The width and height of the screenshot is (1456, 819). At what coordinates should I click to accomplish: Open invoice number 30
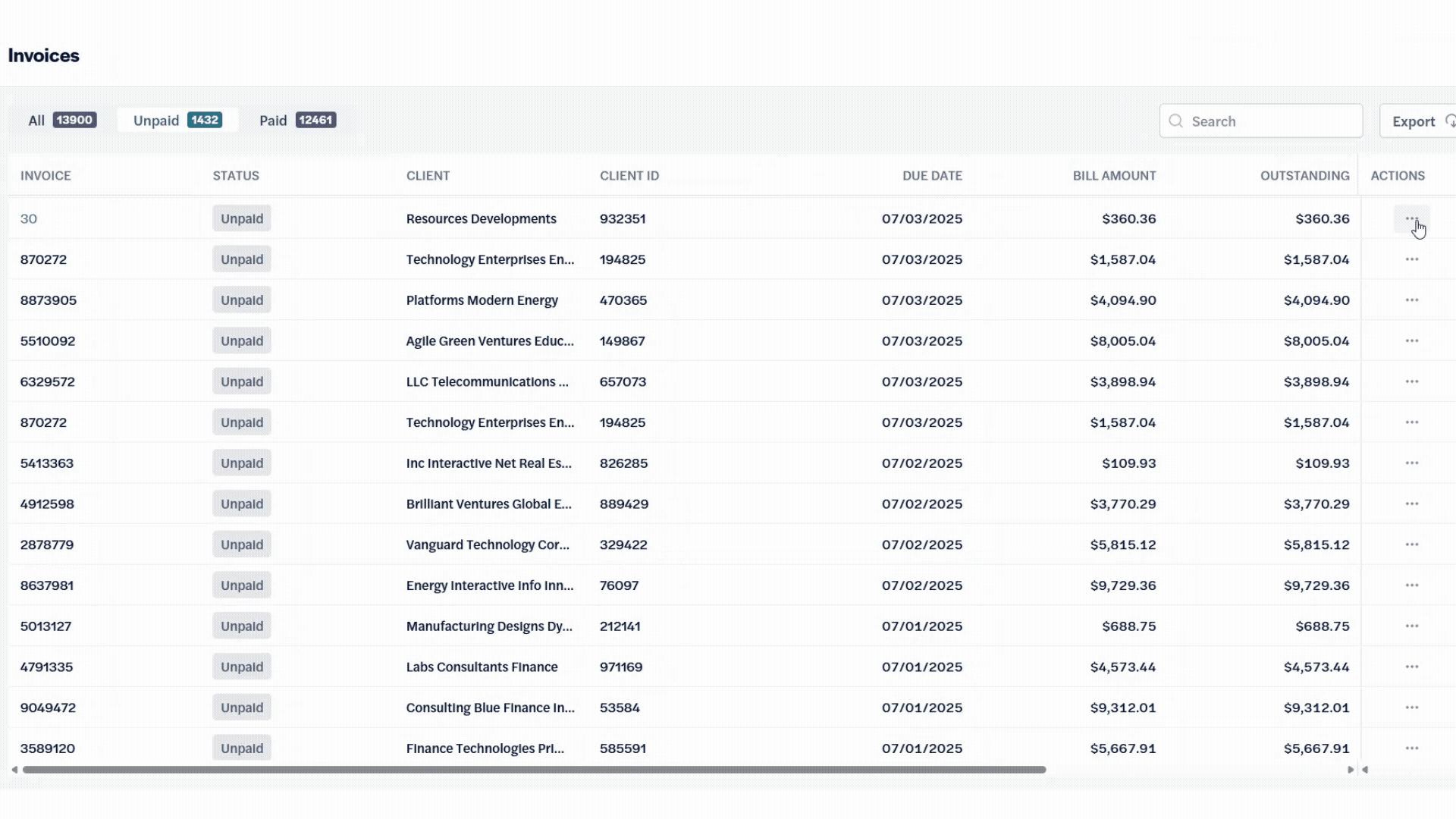[29, 218]
